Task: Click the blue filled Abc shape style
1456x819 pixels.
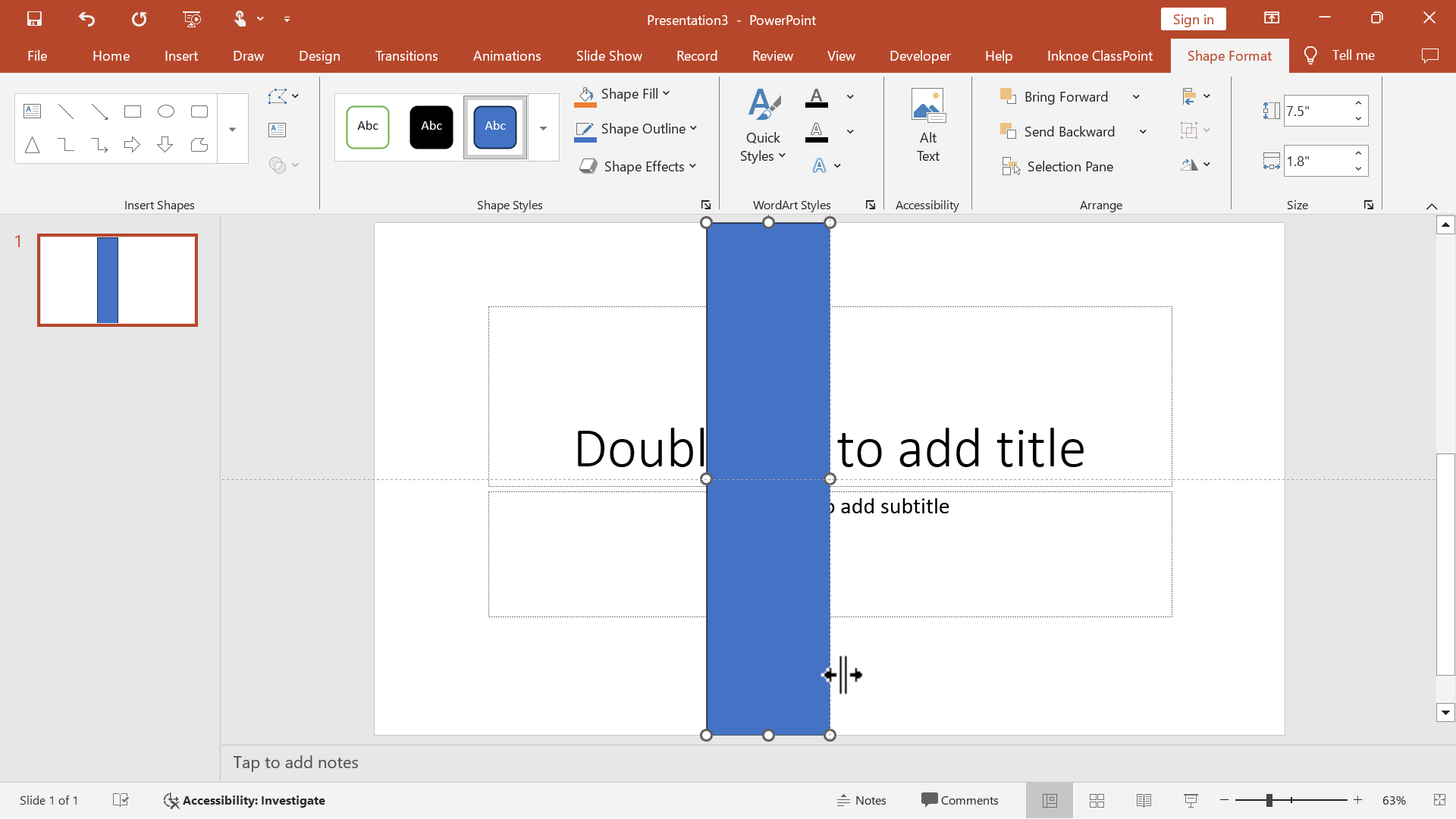Action: click(x=495, y=124)
